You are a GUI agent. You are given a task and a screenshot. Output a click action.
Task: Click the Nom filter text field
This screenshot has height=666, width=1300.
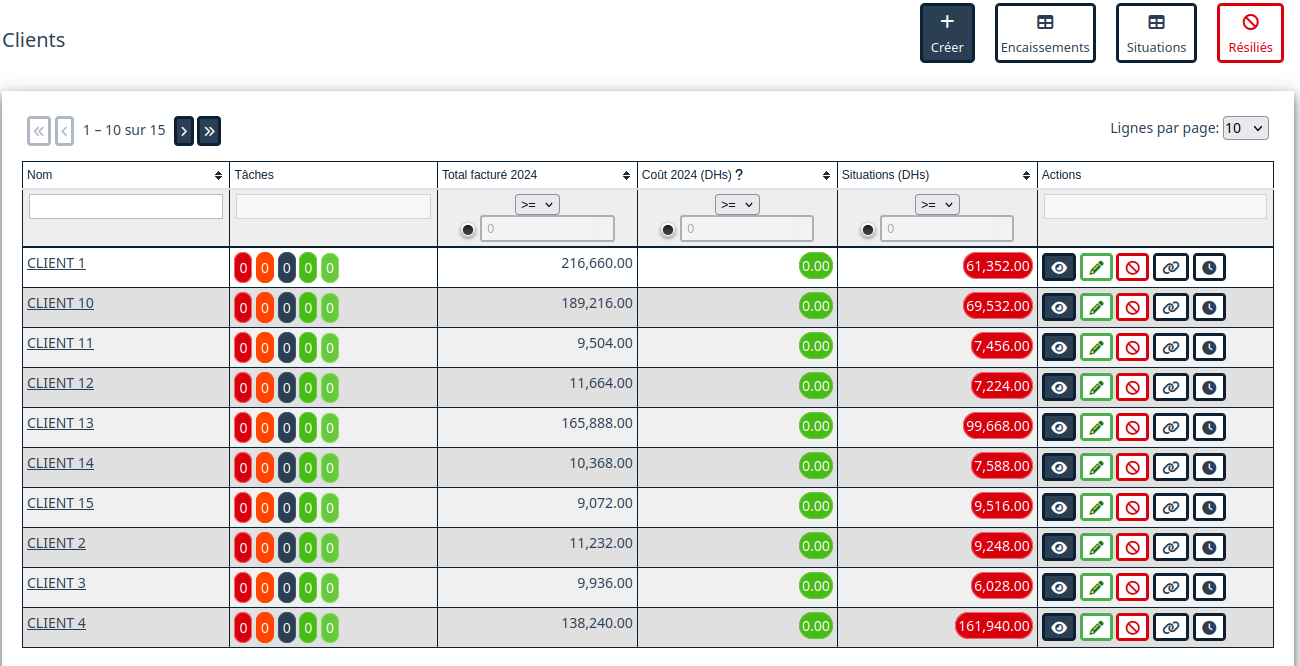pyautogui.click(x=126, y=206)
